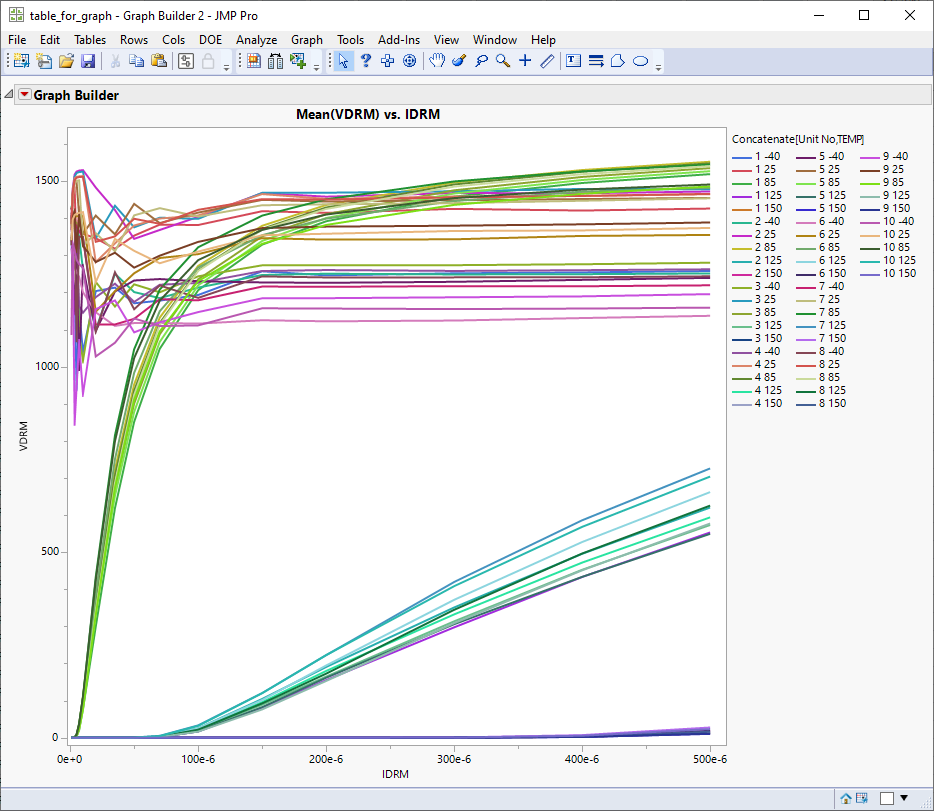Image resolution: width=934 pixels, height=811 pixels.
Task: Open the Add-Ins menu
Action: click(398, 40)
